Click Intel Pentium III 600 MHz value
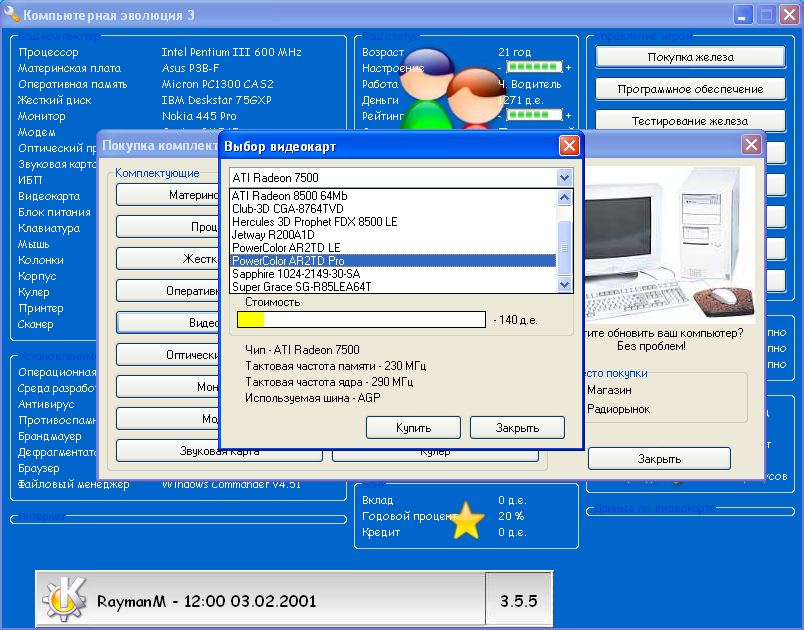 pyautogui.click(x=231, y=52)
